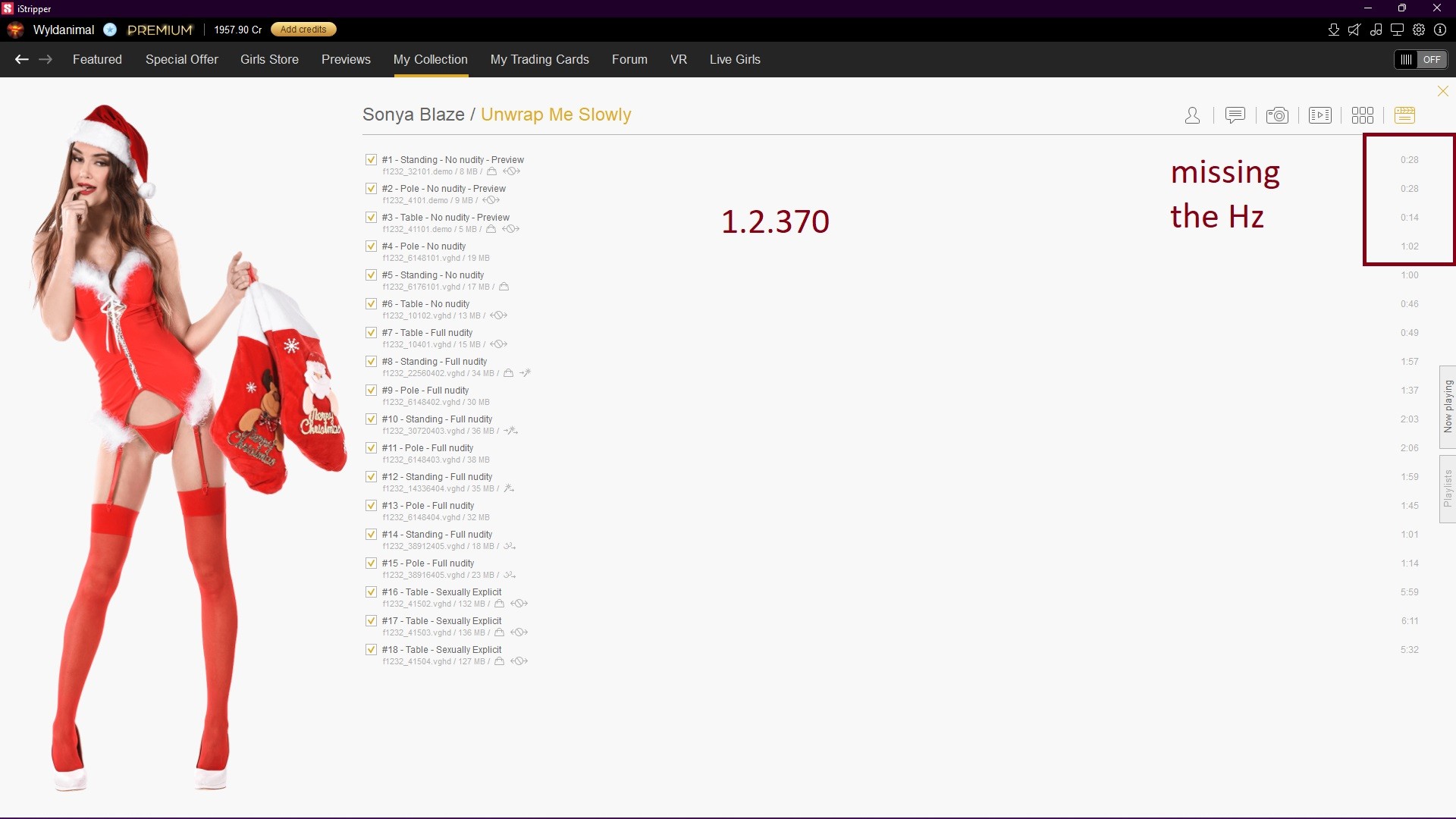Image resolution: width=1456 pixels, height=819 pixels.
Task: Click the download arrow icon in header
Action: click(1333, 30)
